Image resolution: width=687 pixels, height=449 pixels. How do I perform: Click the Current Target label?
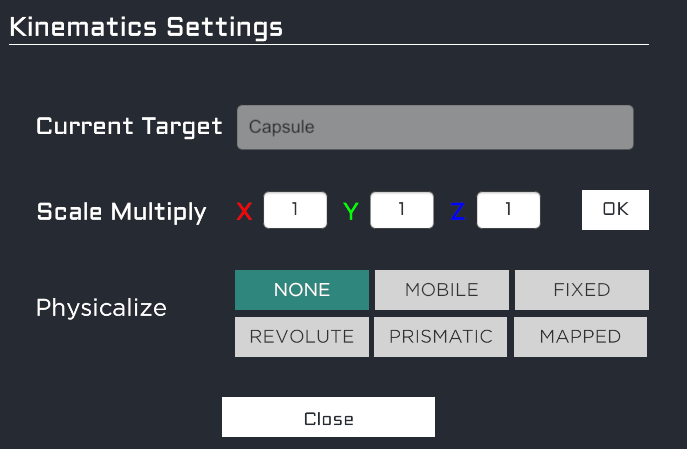pyautogui.click(x=129, y=127)
